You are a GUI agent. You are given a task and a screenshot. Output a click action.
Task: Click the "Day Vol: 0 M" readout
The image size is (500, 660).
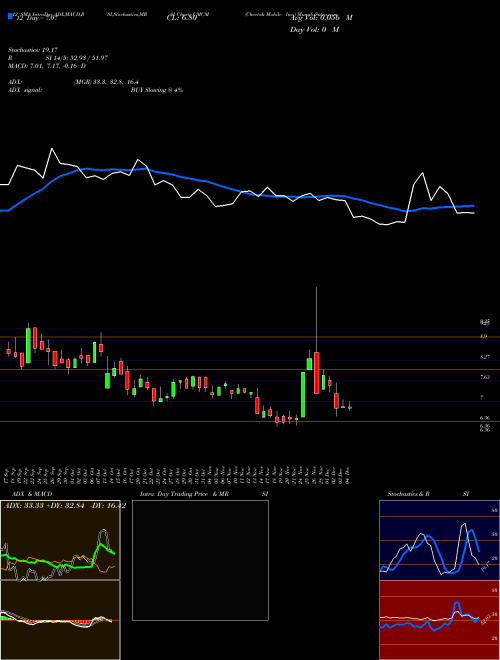[x=314, y=30]
